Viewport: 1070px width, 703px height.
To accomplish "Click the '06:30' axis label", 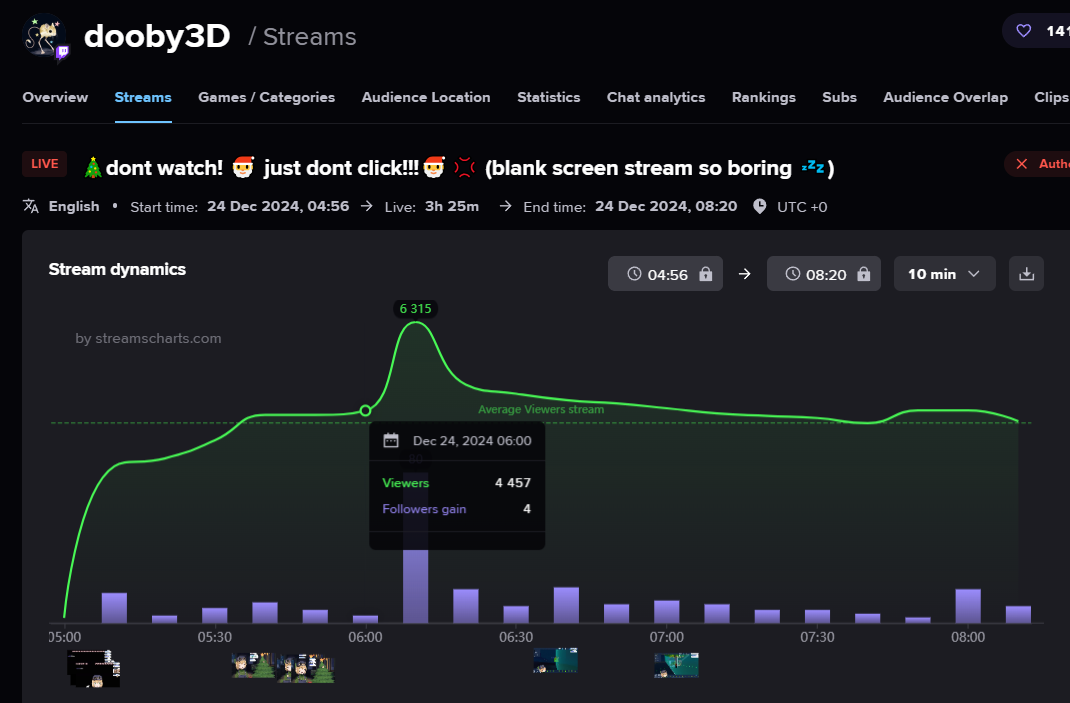I will [516, 637].
